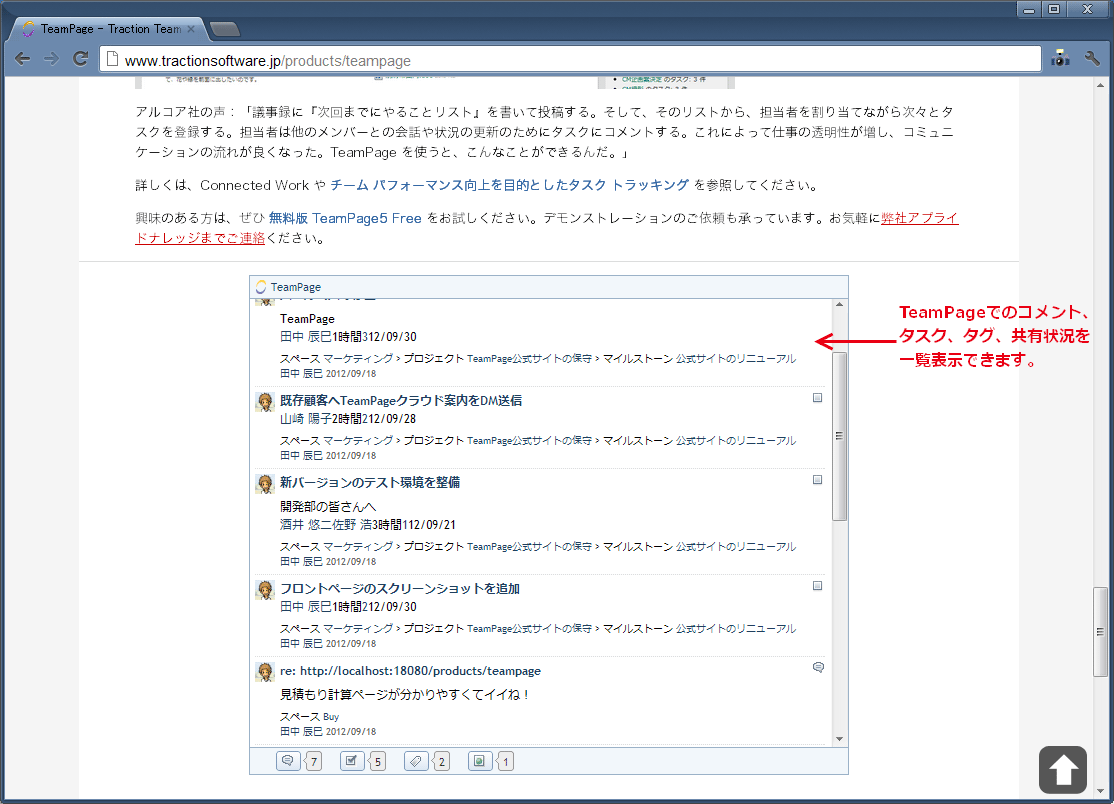Click the TeamPage logo in widget header
This screenshot has height=804, width=1114.
pyautogui.click(x=261, y=287)
